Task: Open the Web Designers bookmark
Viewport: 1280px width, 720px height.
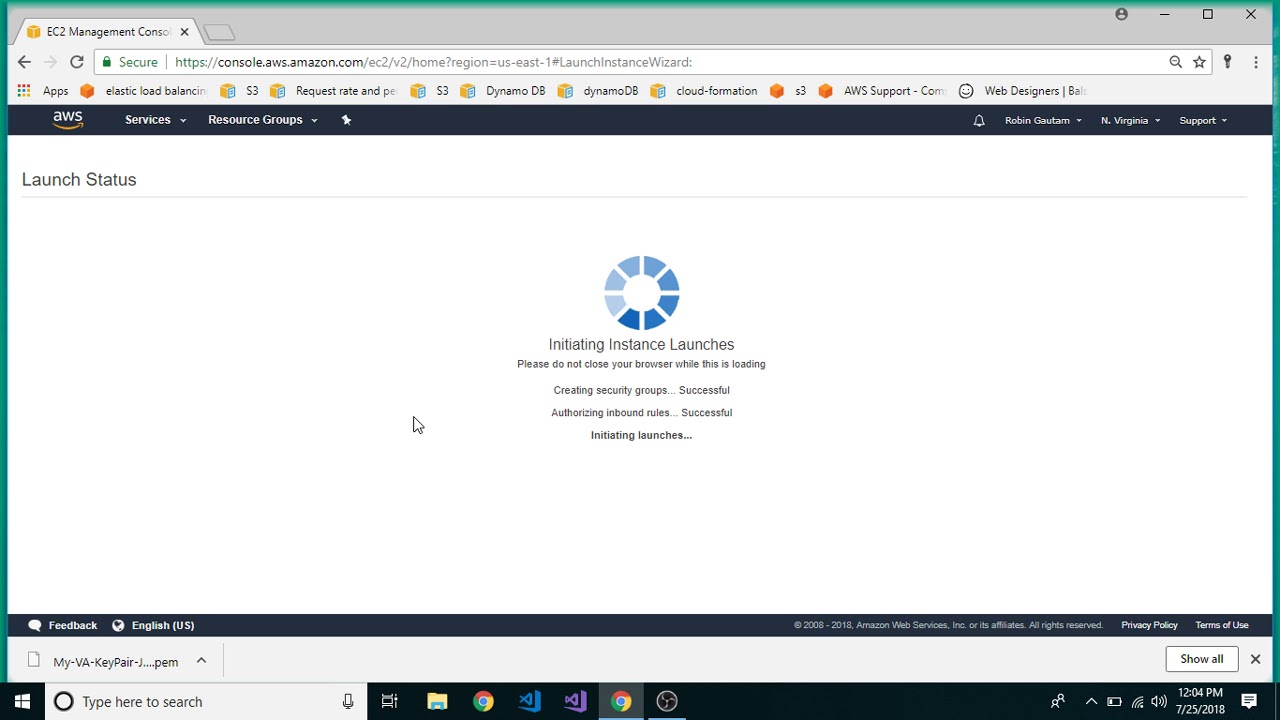Action: point(1022,91)
